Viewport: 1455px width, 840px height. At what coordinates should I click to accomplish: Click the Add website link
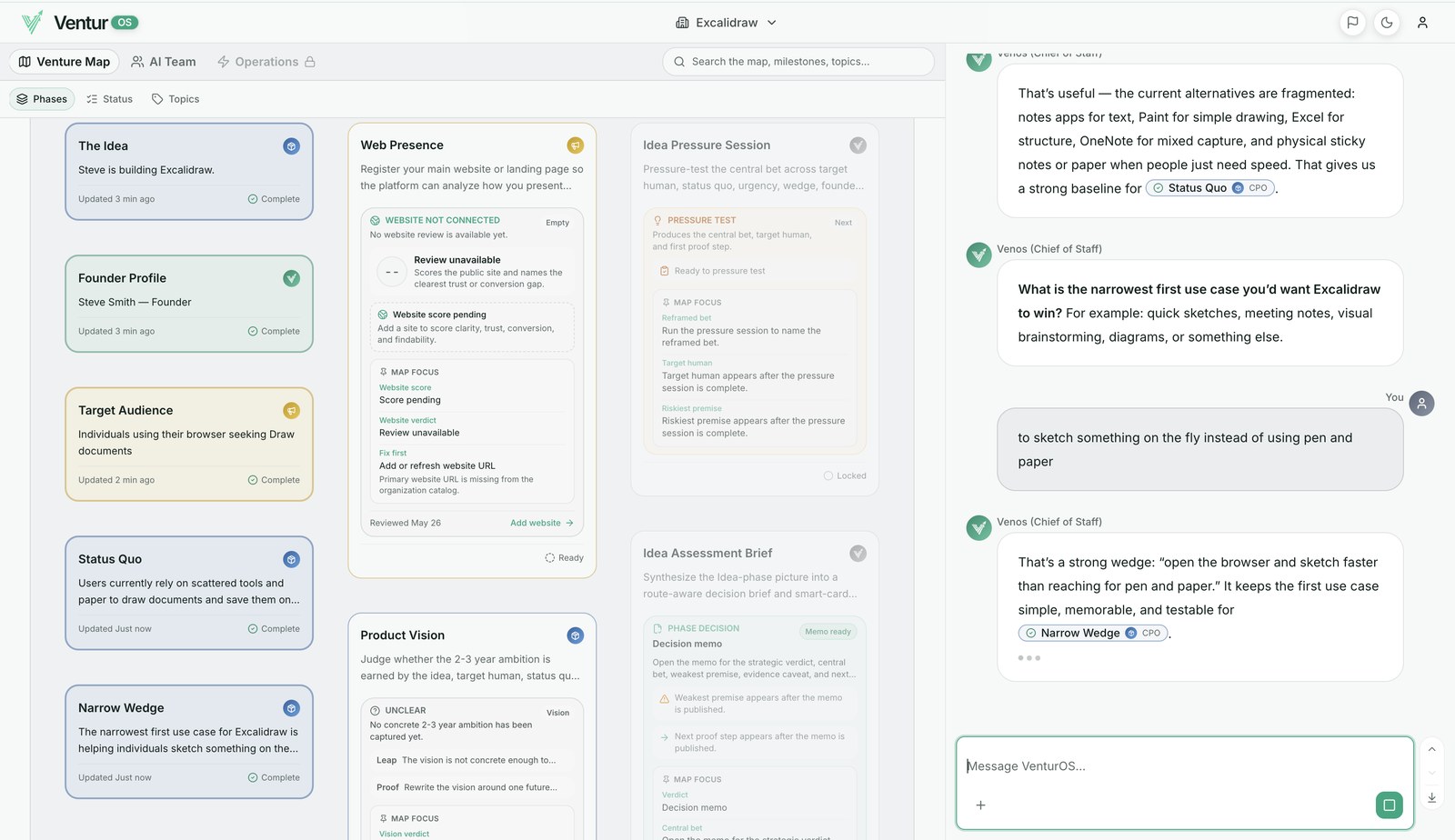(542, 523)
